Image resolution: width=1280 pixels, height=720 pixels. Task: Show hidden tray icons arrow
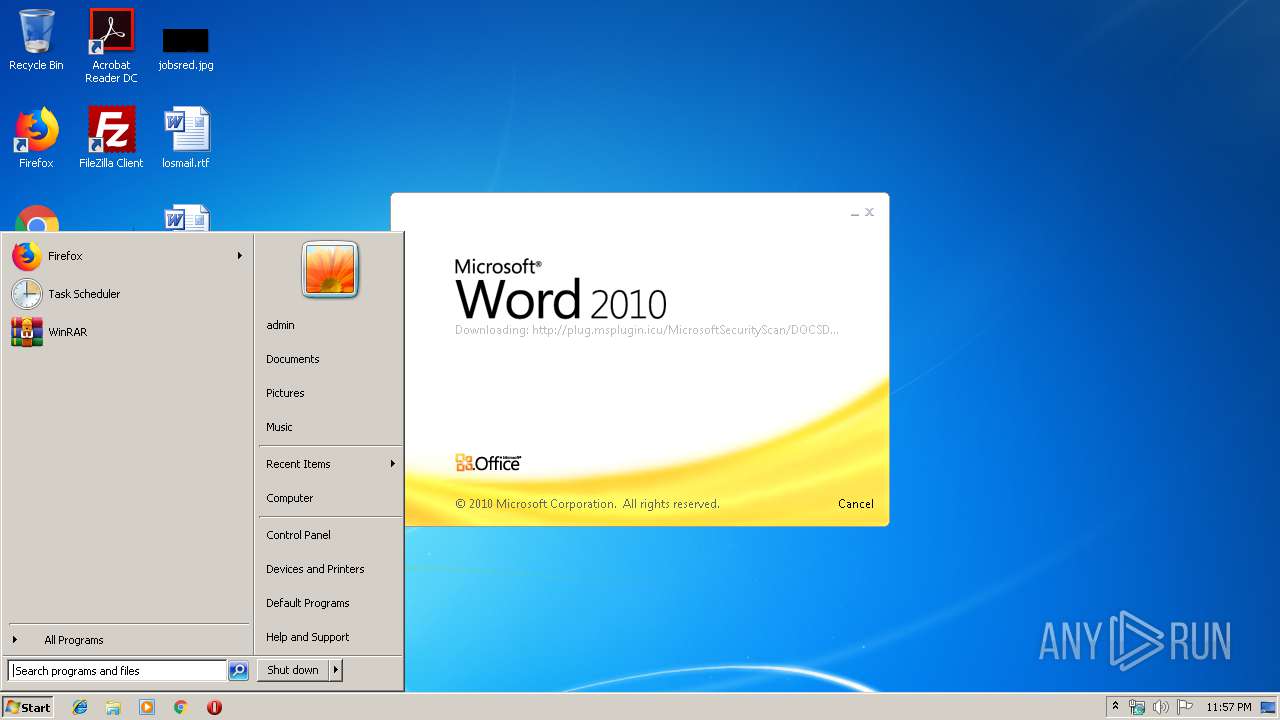[x=1116, y=707]
